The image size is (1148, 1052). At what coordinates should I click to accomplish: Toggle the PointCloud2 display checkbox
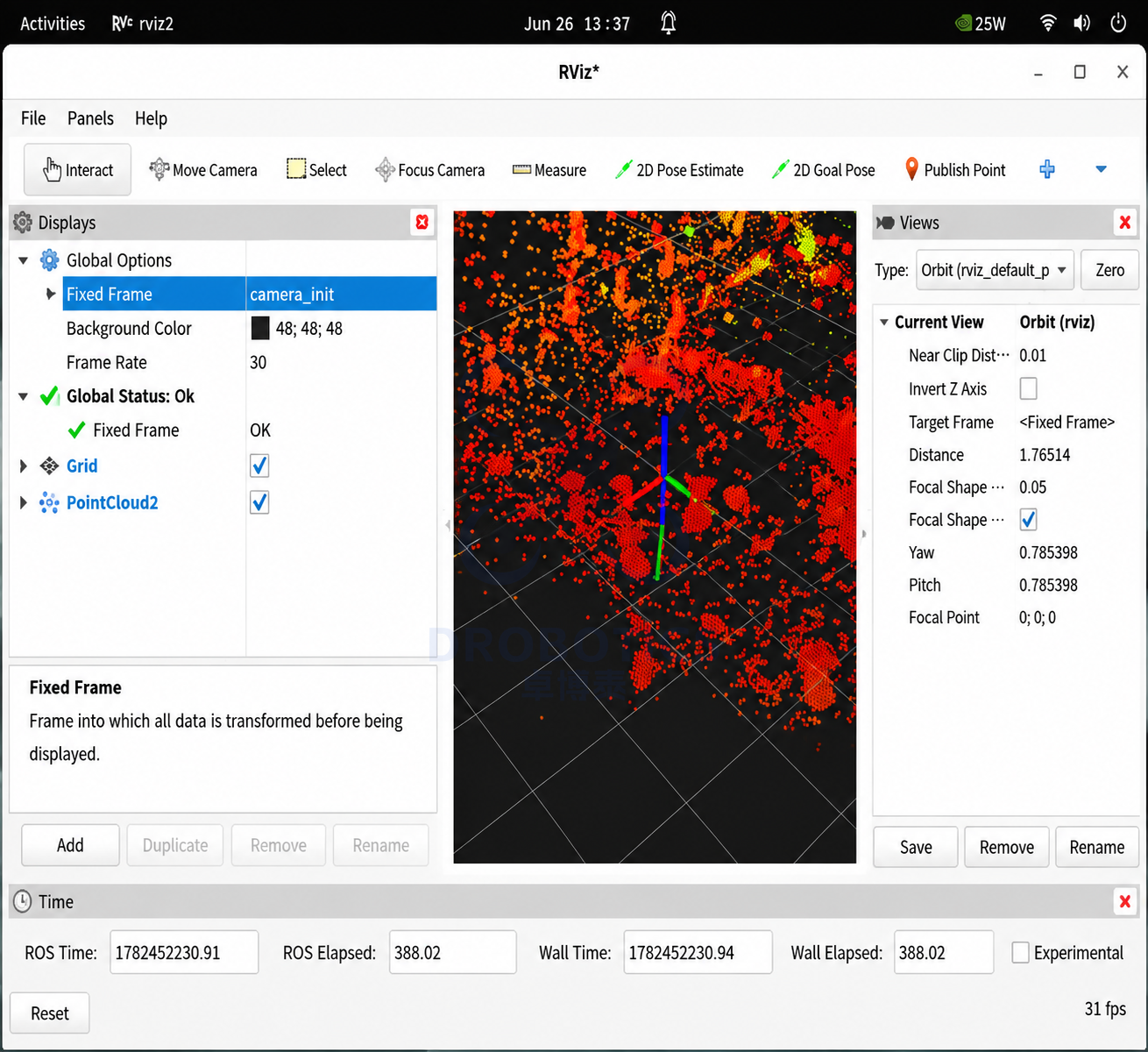(x=259, y=502)
